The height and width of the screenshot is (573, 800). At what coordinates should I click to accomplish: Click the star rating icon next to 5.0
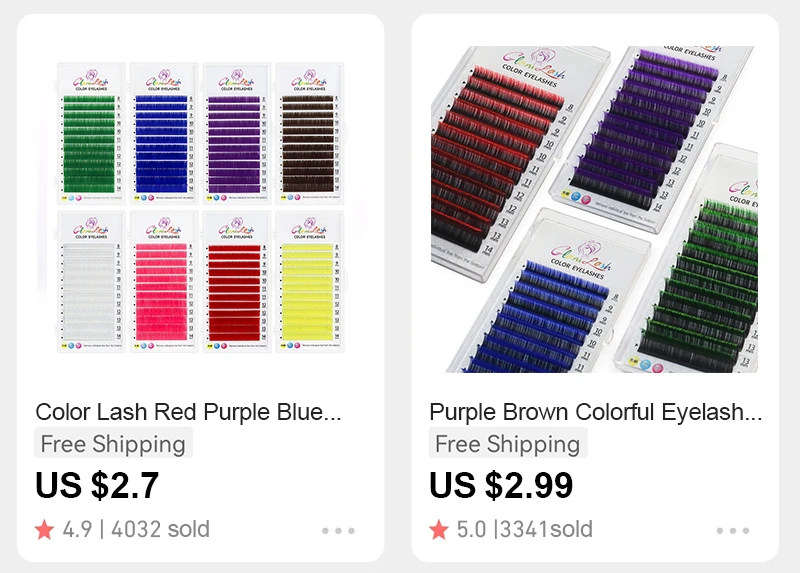tap(439, 529)
